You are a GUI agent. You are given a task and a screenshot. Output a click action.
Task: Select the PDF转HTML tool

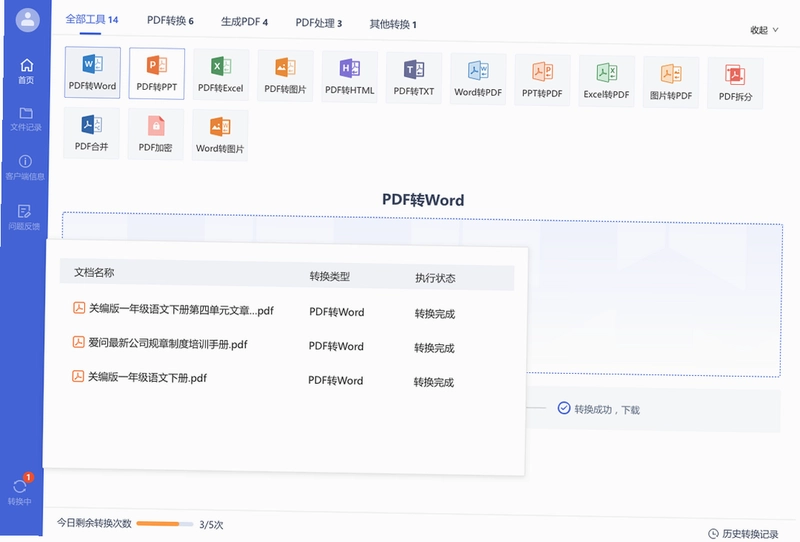pyautogui.click(x=349, y=77)
